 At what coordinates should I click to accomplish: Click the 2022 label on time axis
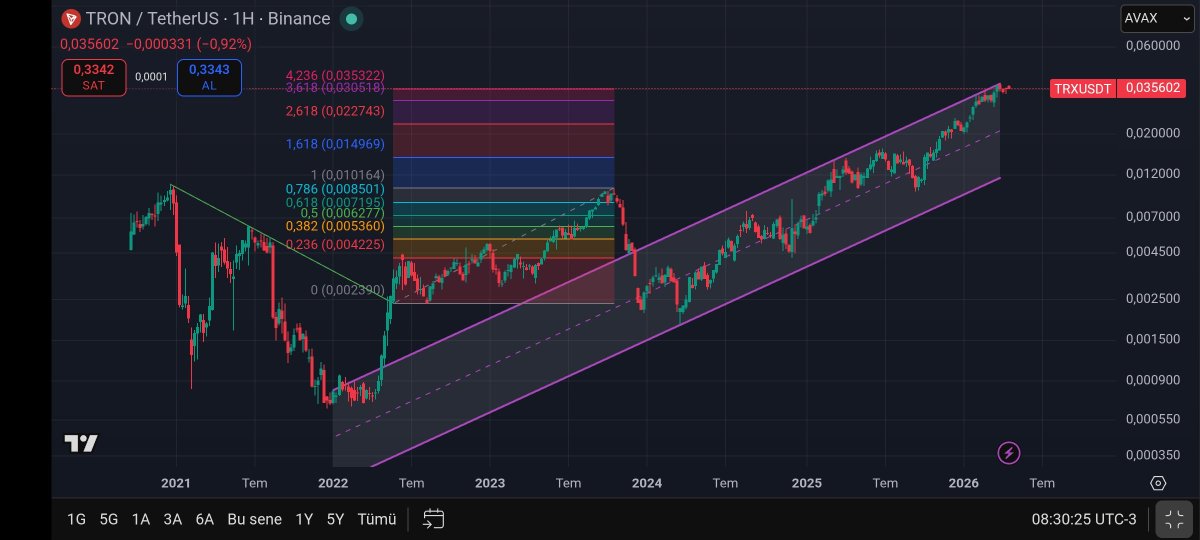[x=332, y=483]
